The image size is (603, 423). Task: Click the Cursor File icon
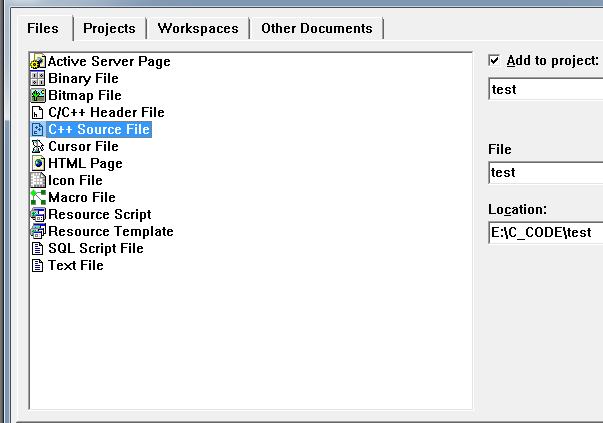pyautogui.click(x=39, y=147)
